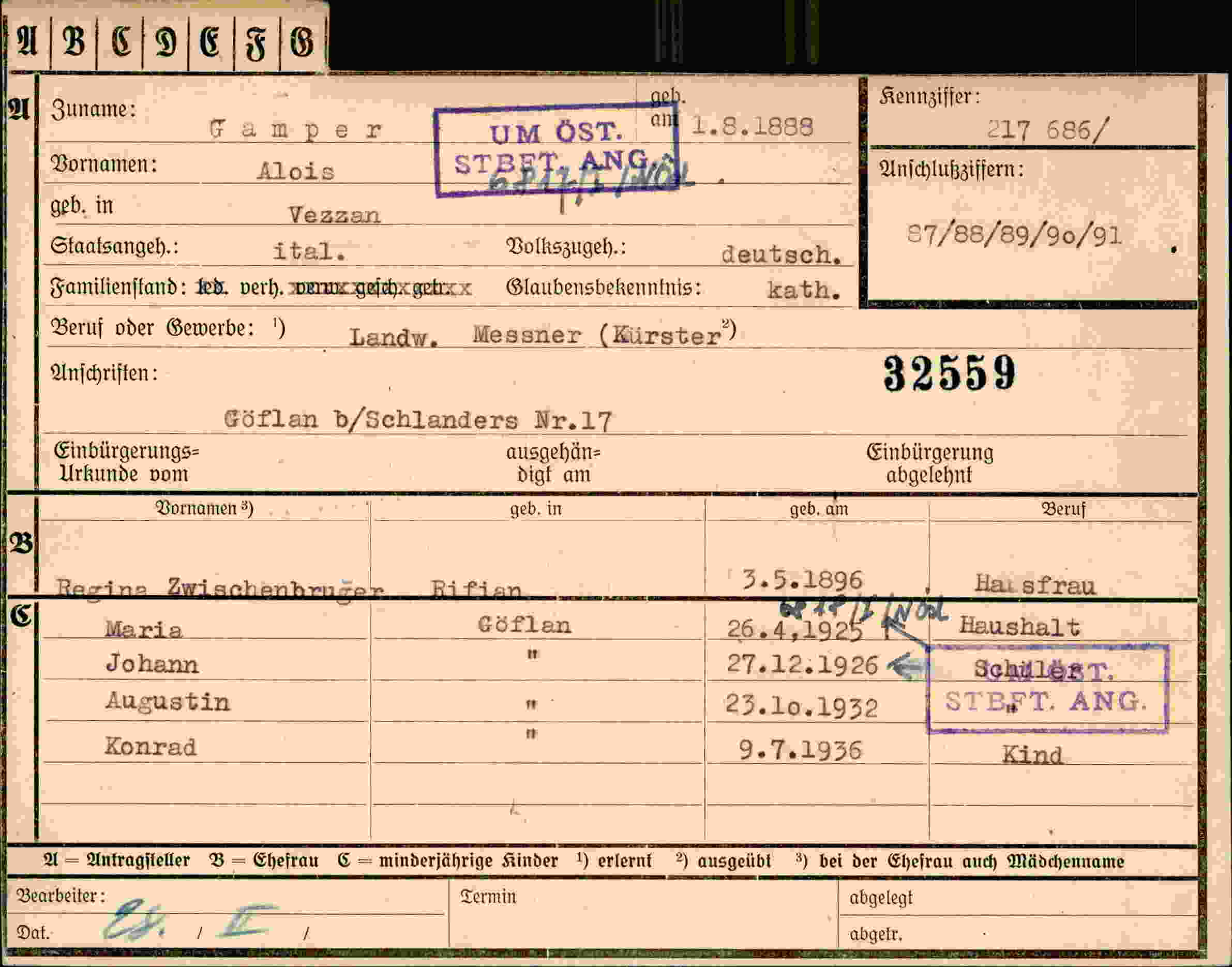Click the 'Zuname:' field label
Image resolution: width=1232 pixels, height=967 pixels.
click(94, 109)
